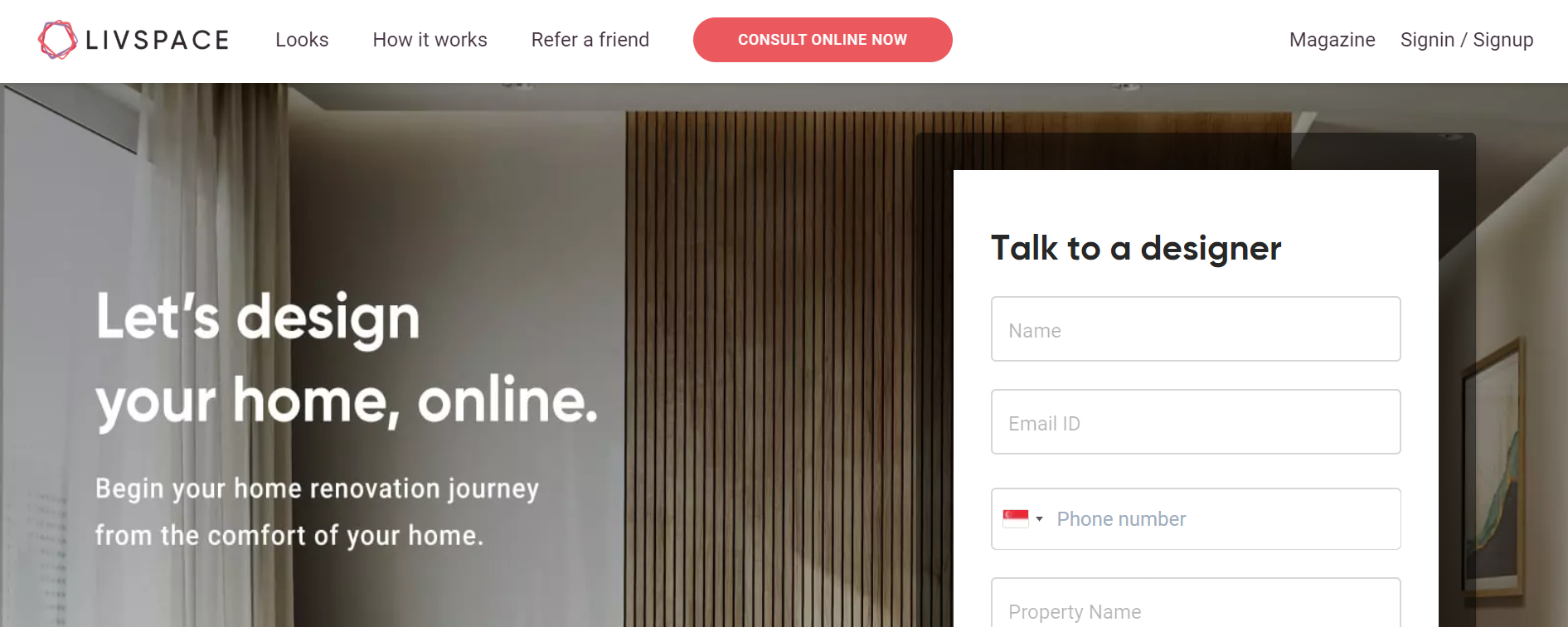Click the Begin your home renovation journey text

[317, 489]
